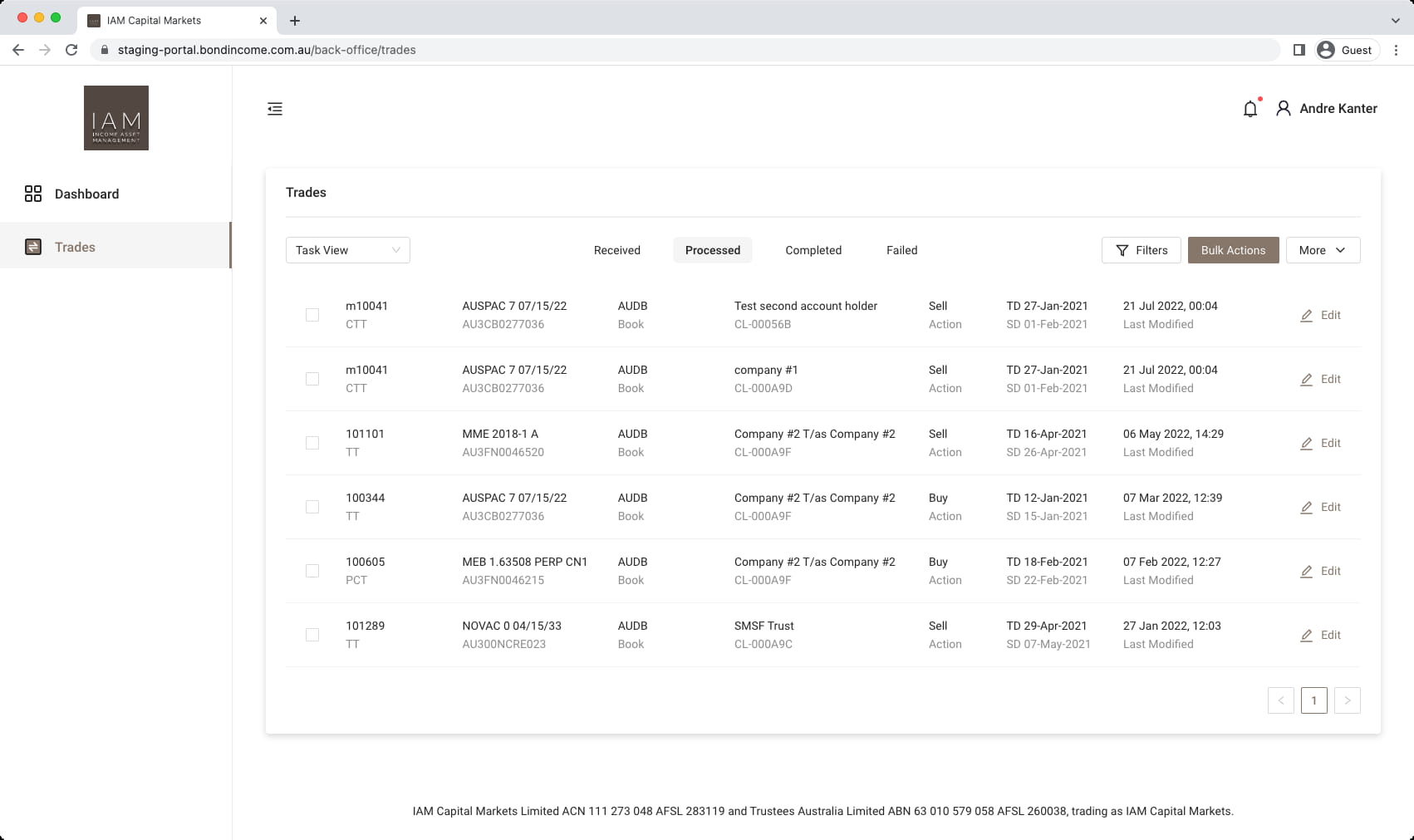Open the Task View dropdown

347,250
